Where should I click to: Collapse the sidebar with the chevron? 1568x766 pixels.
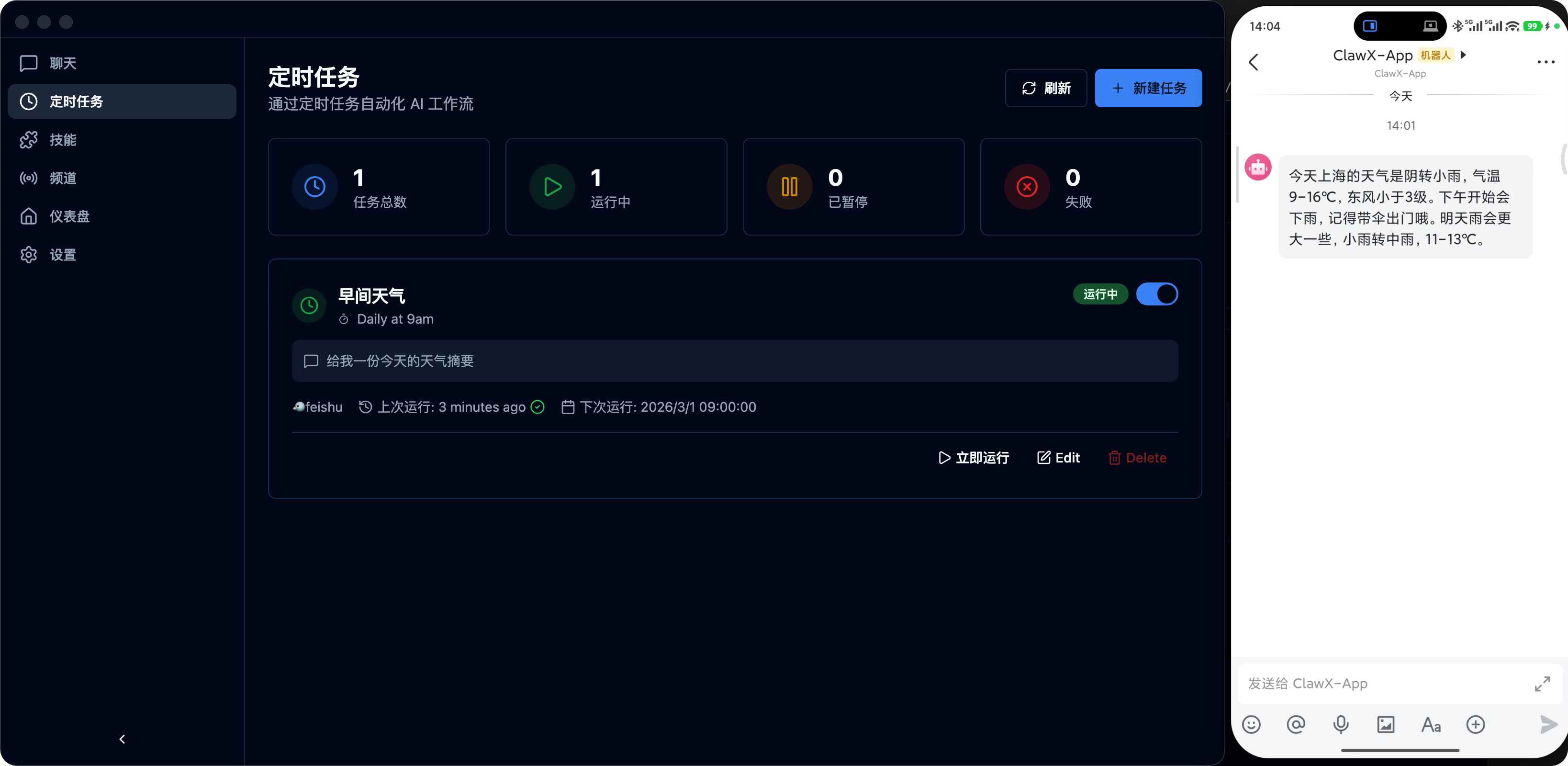122,739
